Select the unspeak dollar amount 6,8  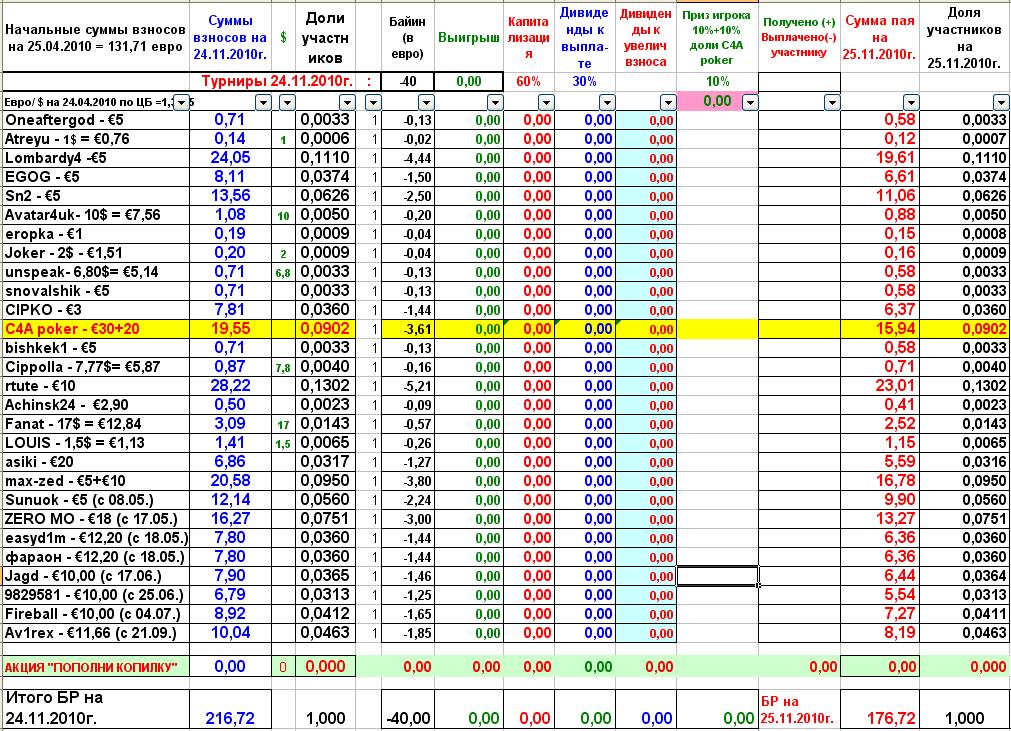pyautogui.click(x=283, y=273)
